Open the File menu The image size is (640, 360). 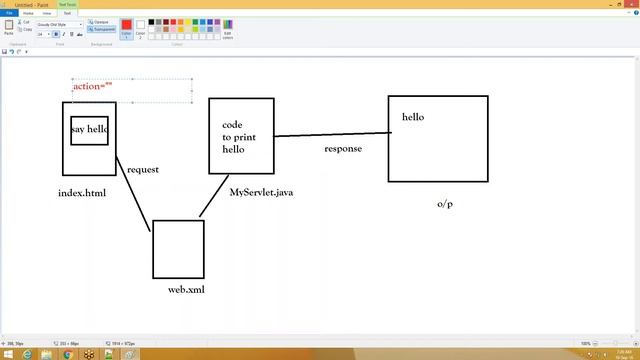(x=9, y=13)
